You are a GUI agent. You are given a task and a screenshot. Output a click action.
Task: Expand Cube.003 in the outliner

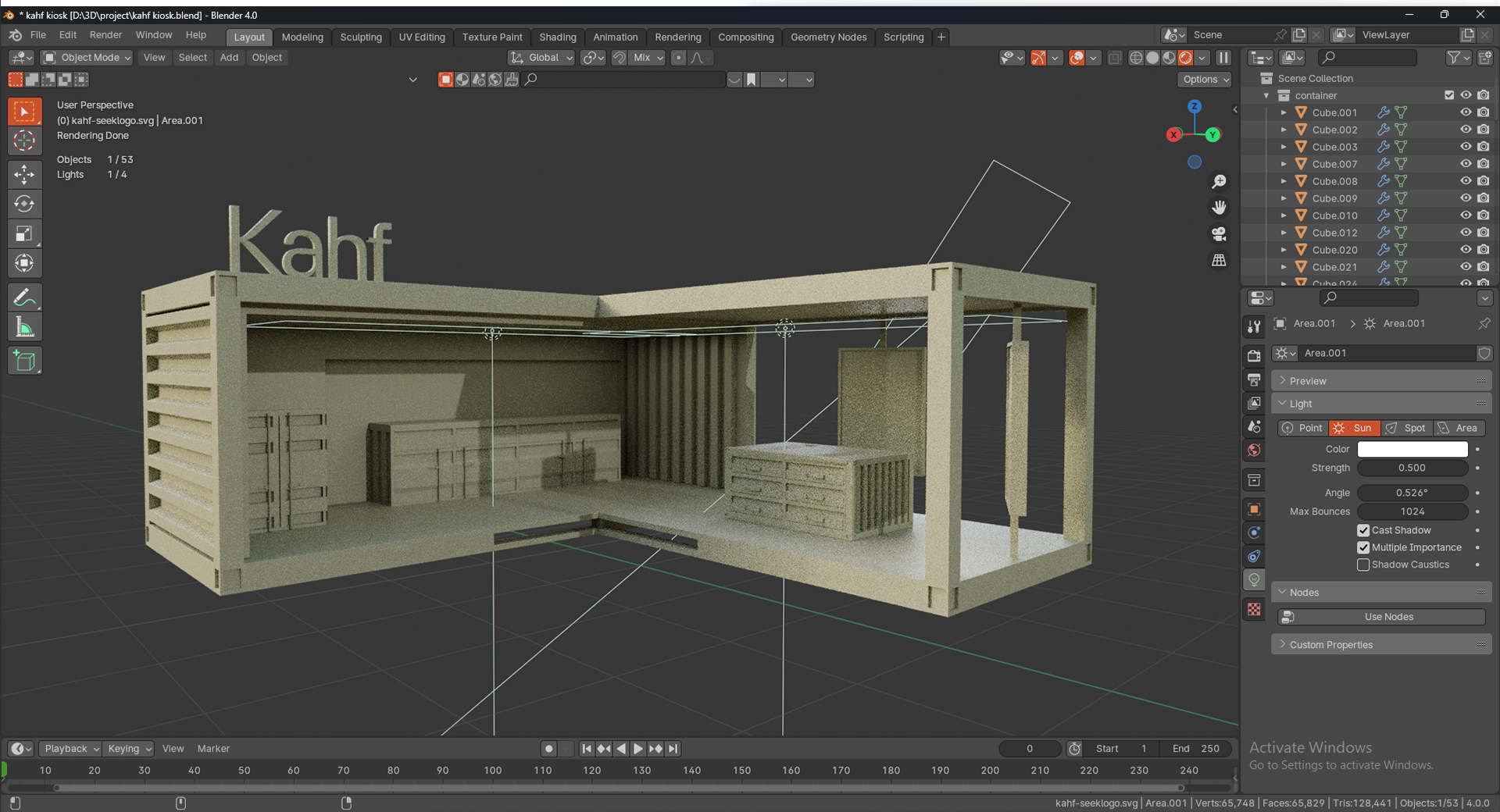tap(1284, 147)
